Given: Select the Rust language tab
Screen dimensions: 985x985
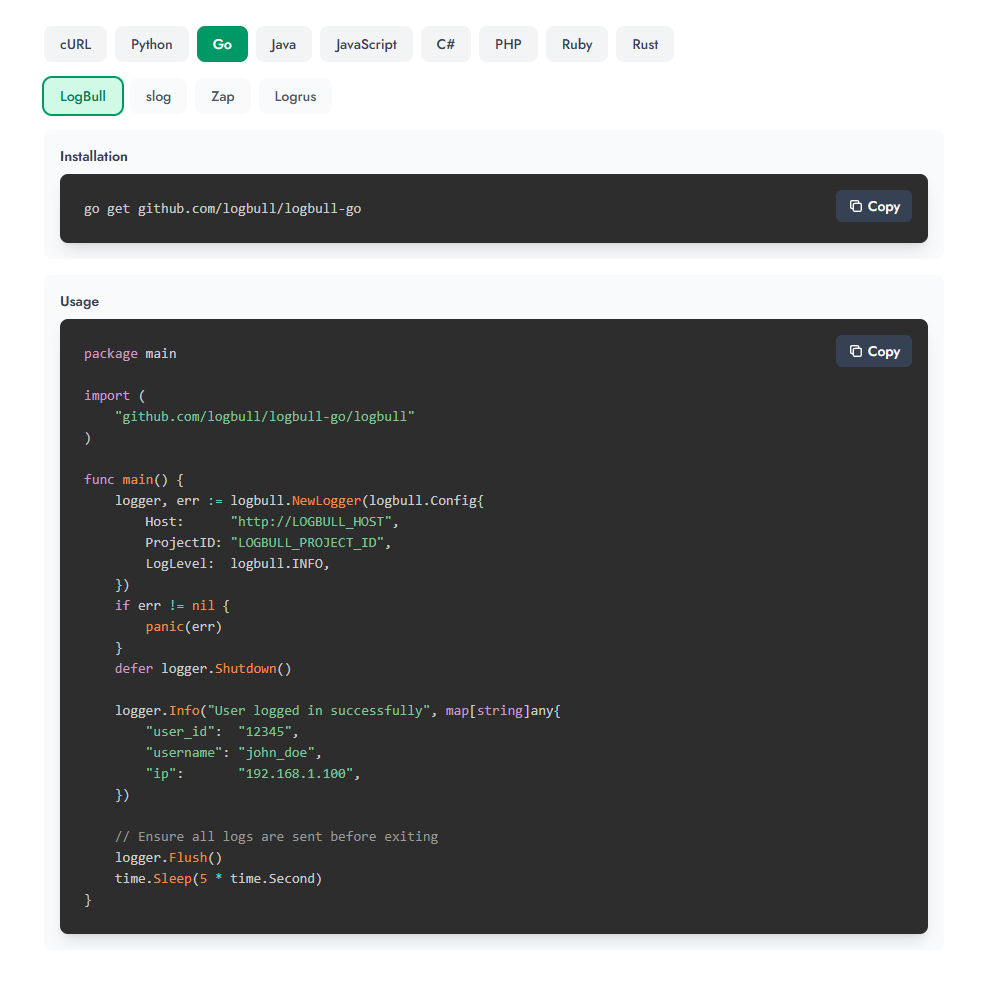Looking at the screenshot, I should [x=645, y=44].
